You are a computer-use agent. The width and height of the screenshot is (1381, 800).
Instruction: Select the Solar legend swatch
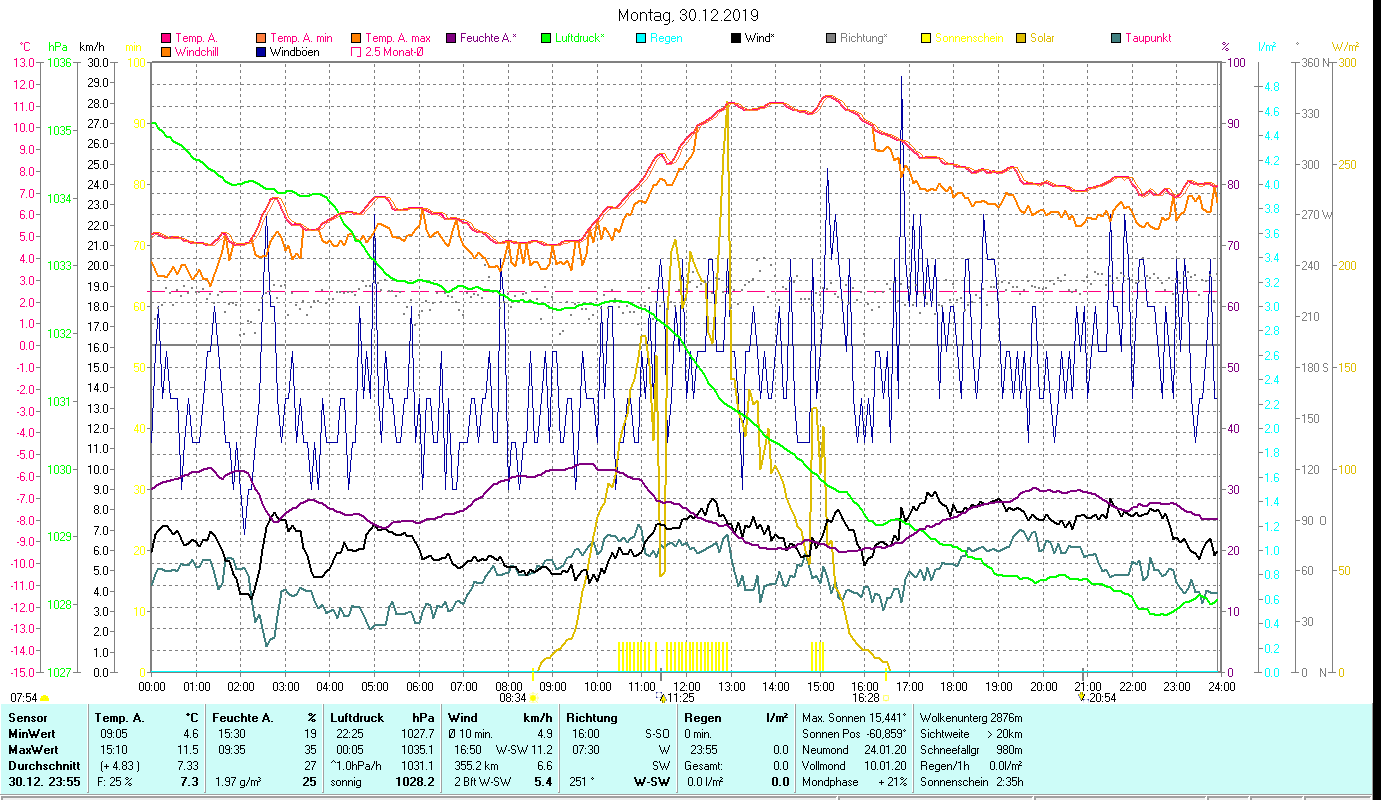pos(1021,39)
